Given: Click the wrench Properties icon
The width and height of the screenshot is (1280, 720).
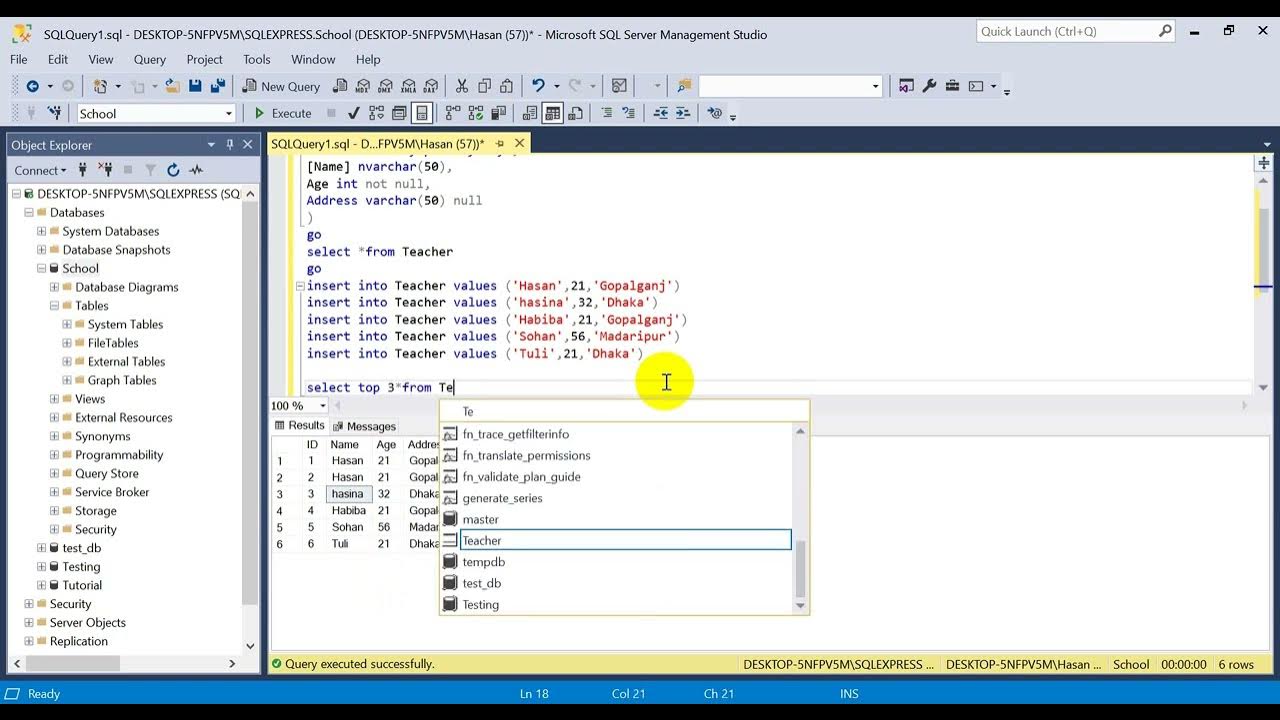Looking at the screenshot, I should [929, 86].
